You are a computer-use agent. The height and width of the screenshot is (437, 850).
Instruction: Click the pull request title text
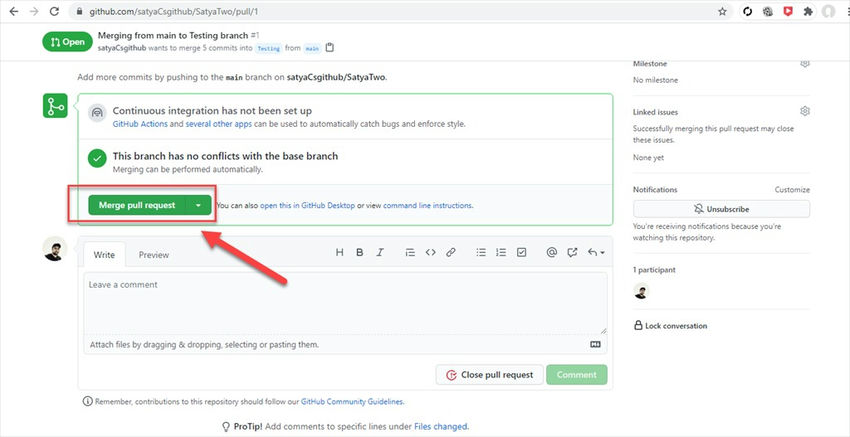tap(173, 35)
